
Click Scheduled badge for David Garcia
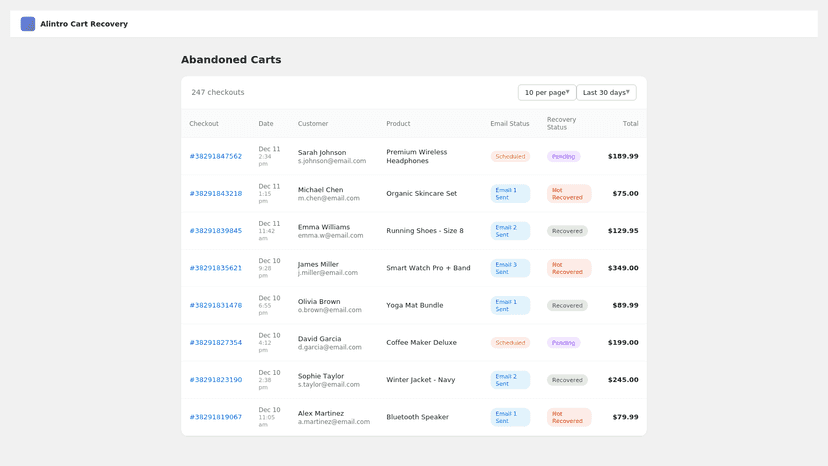[x=510, y=342]
